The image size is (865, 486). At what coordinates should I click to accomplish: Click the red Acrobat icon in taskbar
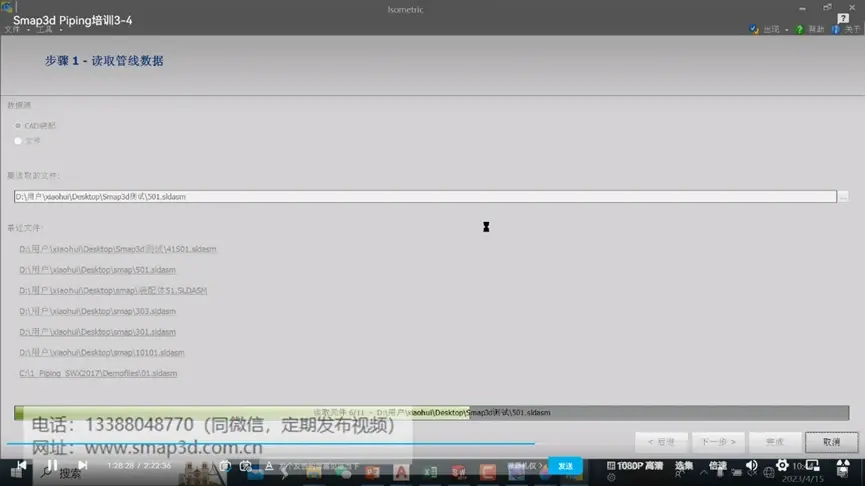point(401,472)
